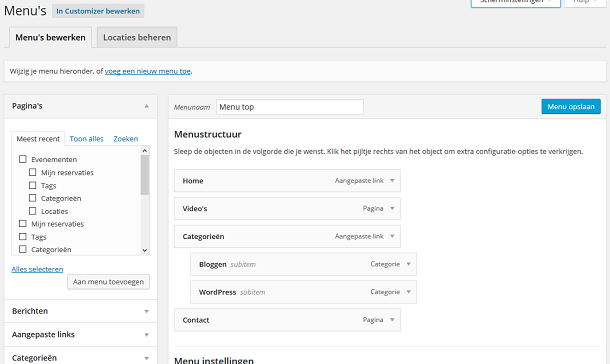Select the Bloggen subitem bar

coord(303,264)
